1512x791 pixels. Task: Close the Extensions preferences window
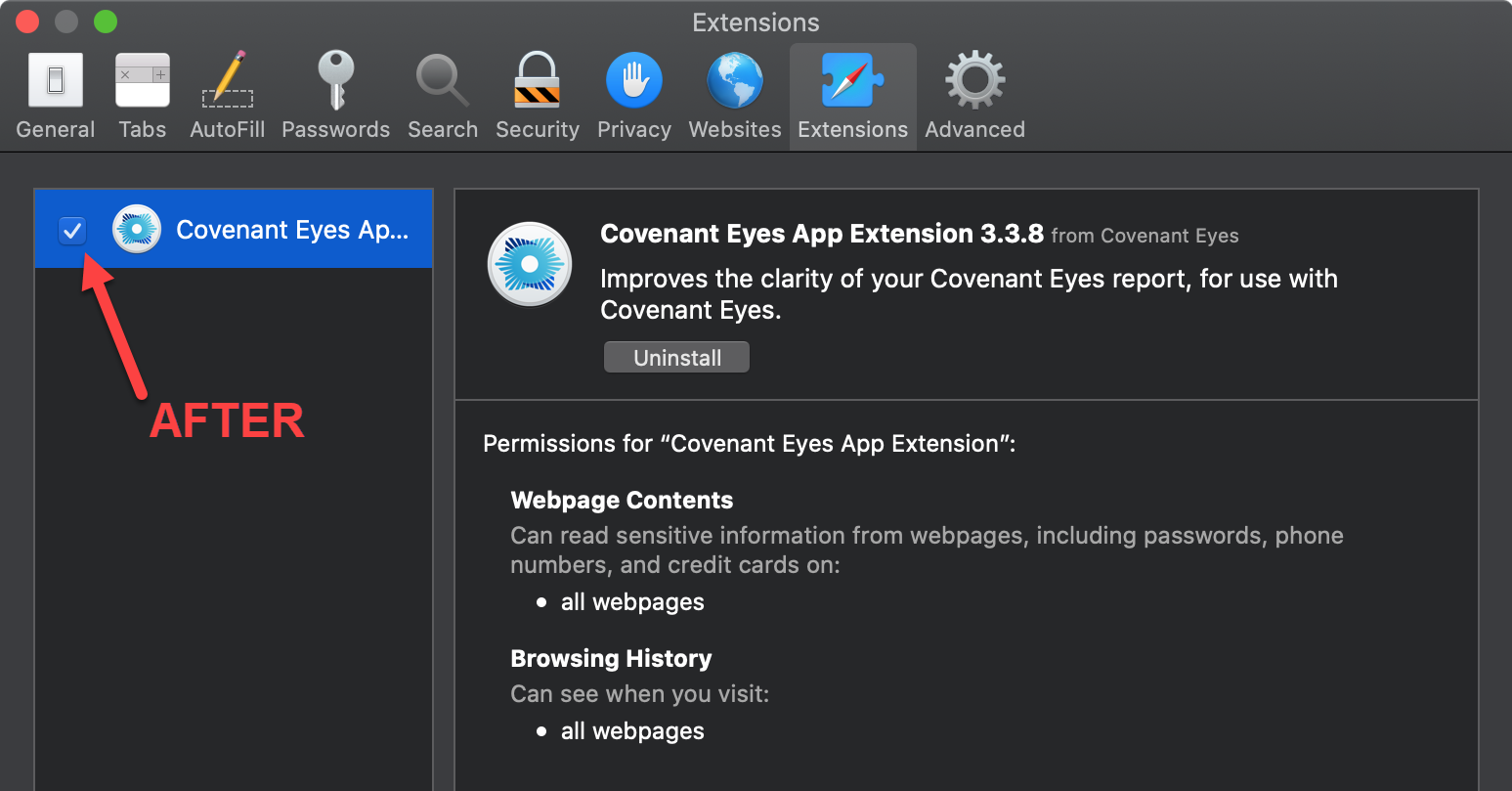27,22
